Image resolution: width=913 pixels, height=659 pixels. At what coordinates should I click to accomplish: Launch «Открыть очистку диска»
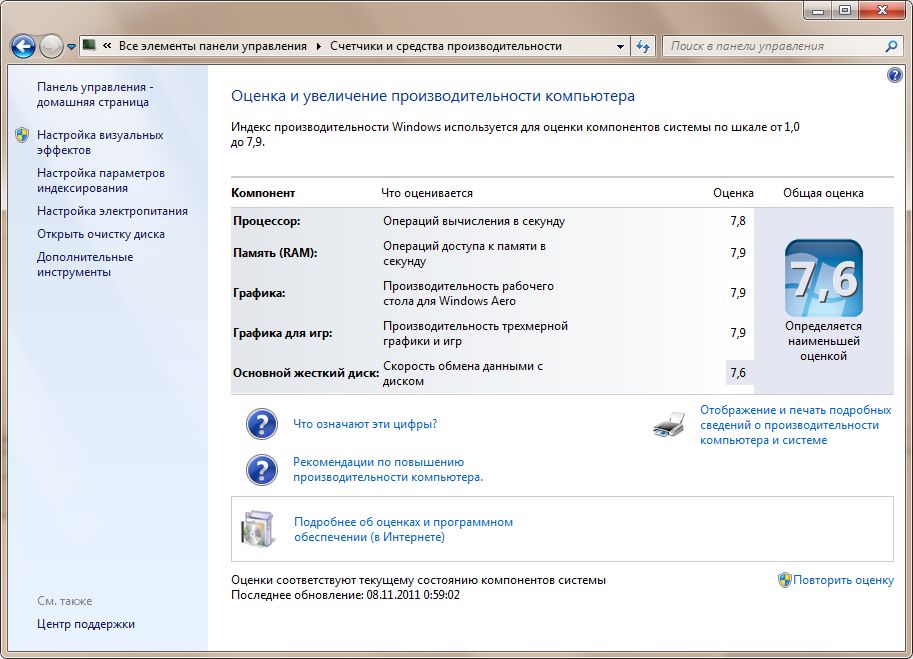click(x=101, y=234)
